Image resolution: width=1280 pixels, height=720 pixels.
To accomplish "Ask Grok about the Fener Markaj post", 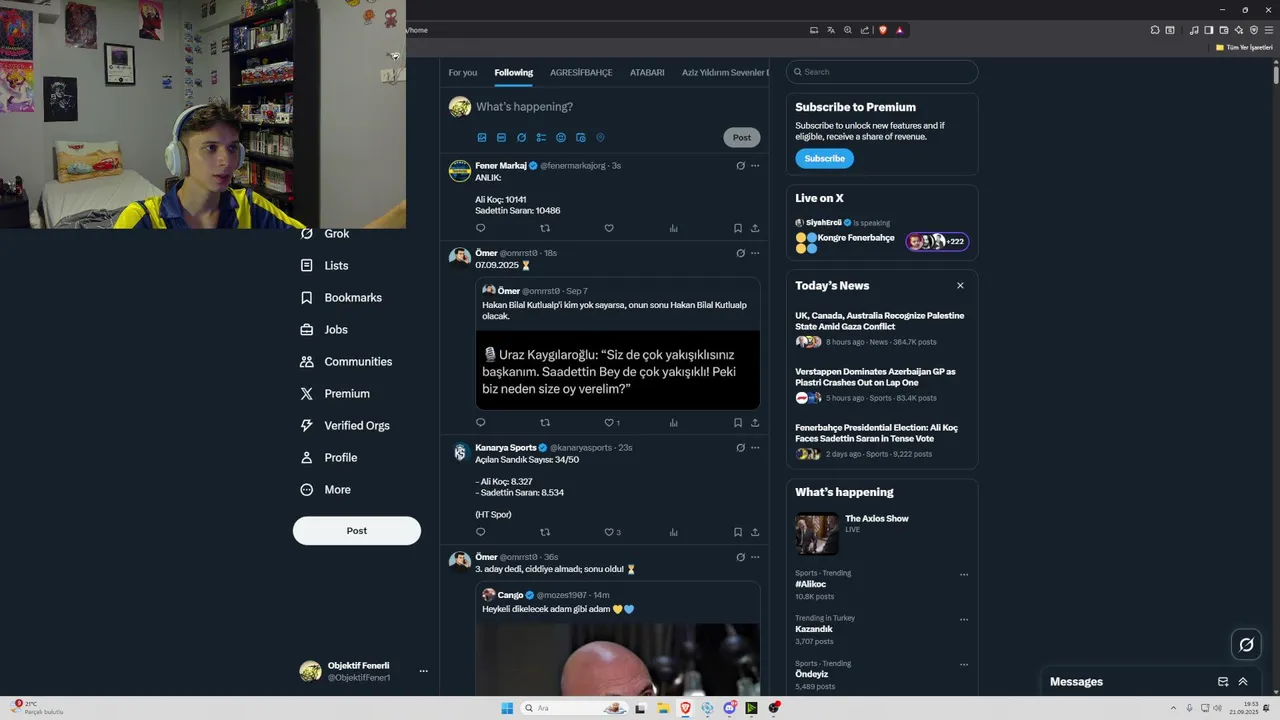I will (740, 166).
